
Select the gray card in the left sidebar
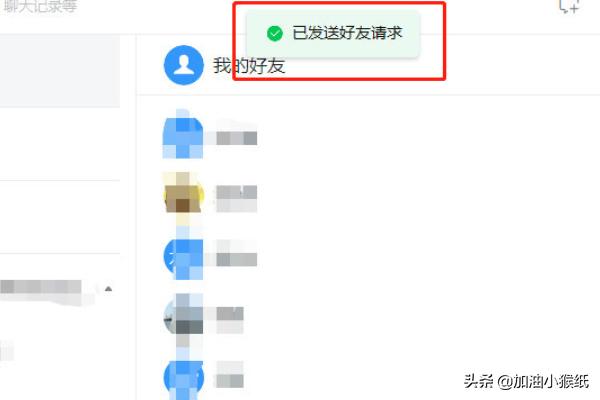point(60,70)
